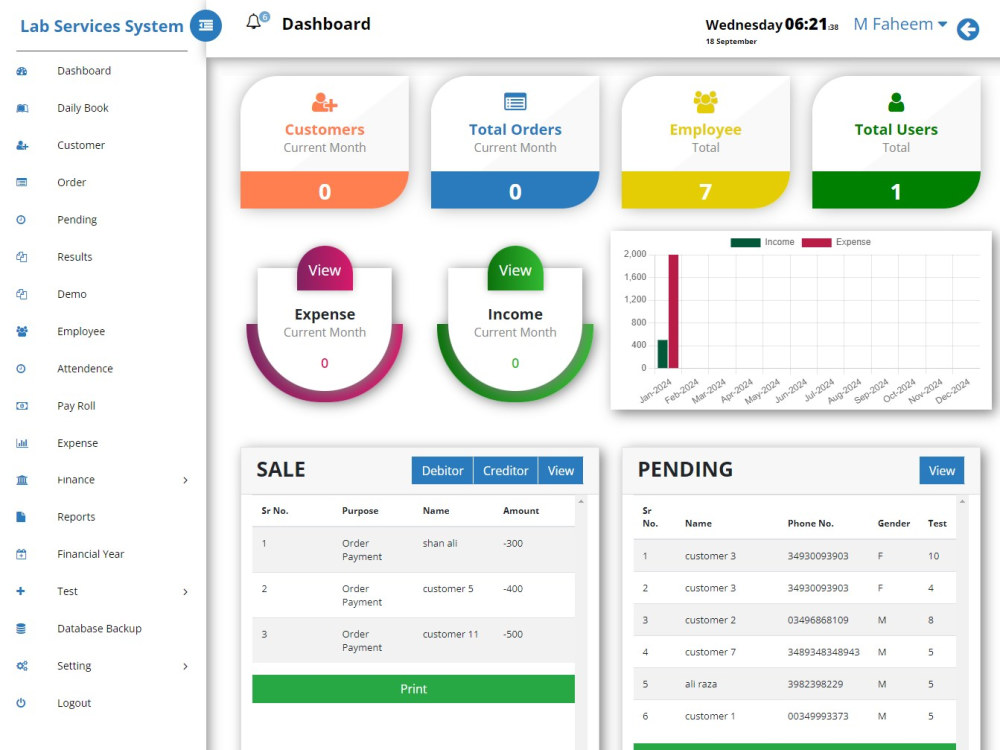
Task: Click View button on Income widget
Action: click(x=515, y=269)
